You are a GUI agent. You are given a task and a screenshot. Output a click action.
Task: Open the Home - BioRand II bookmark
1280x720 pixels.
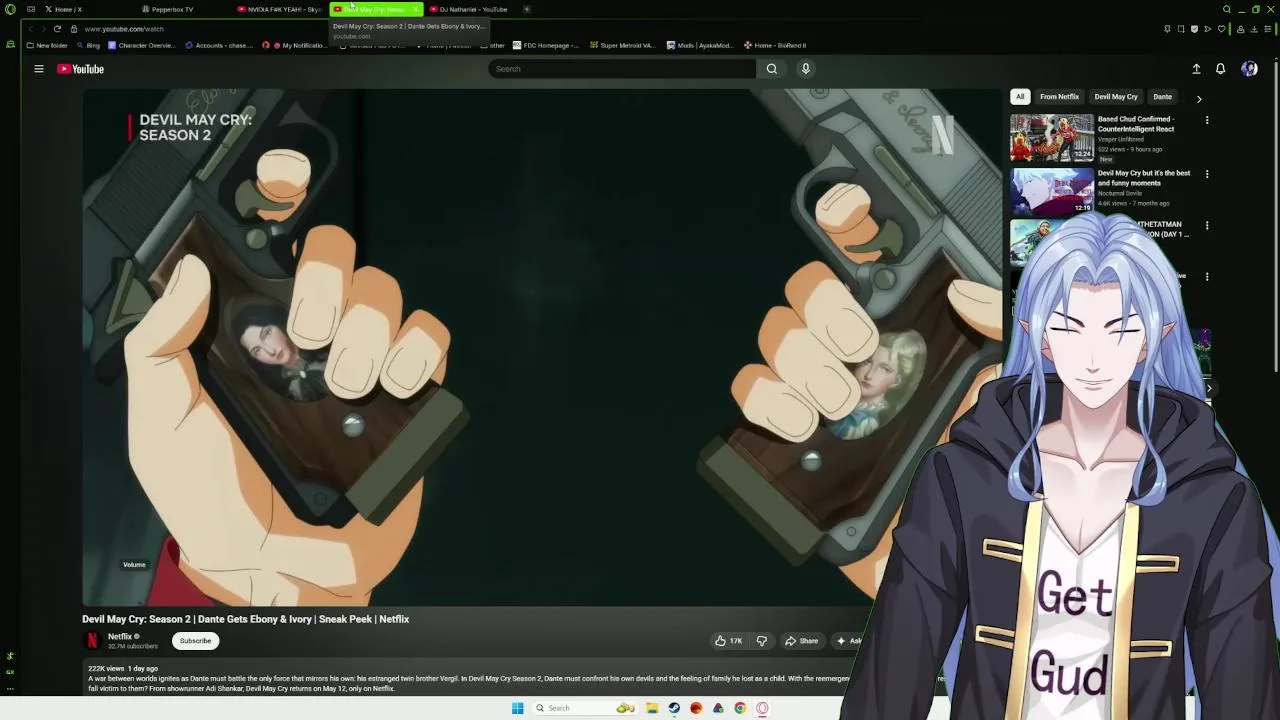click(775, 45)
